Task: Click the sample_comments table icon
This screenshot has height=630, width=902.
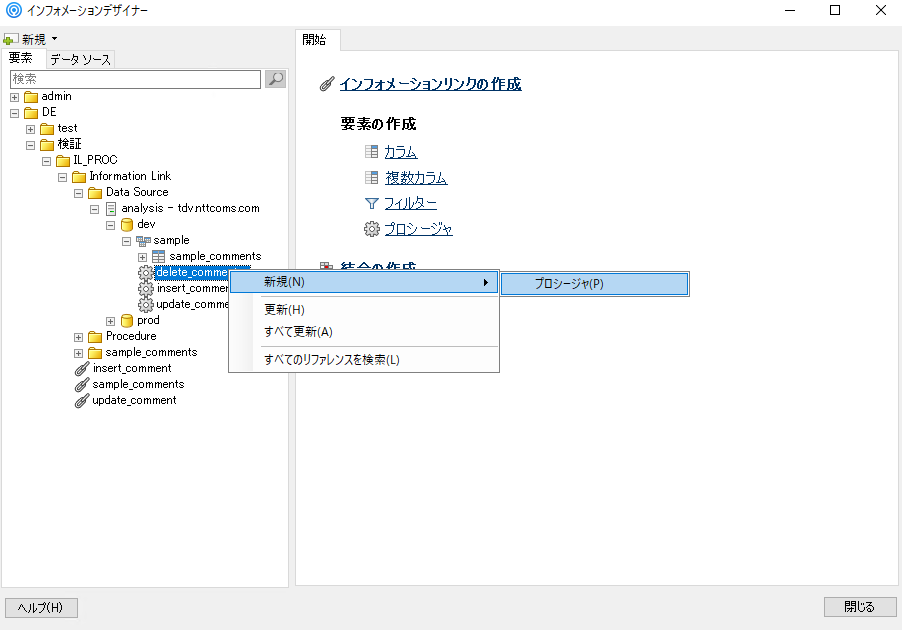Action: coord(159,257)
